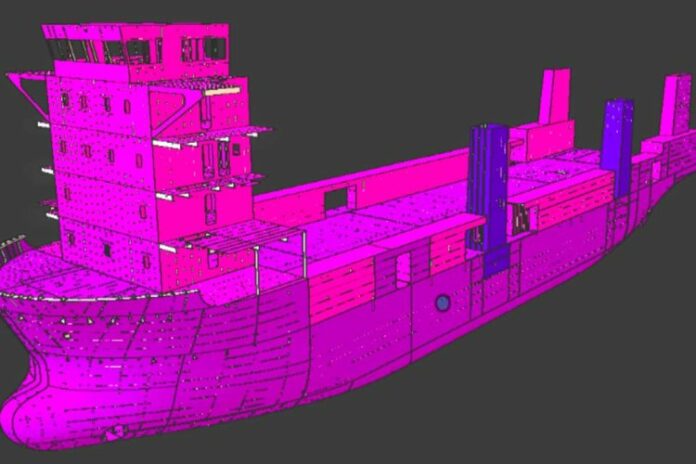
Task: Click the rectangular opening in the hold coaming
Action: tap(336, 198)
